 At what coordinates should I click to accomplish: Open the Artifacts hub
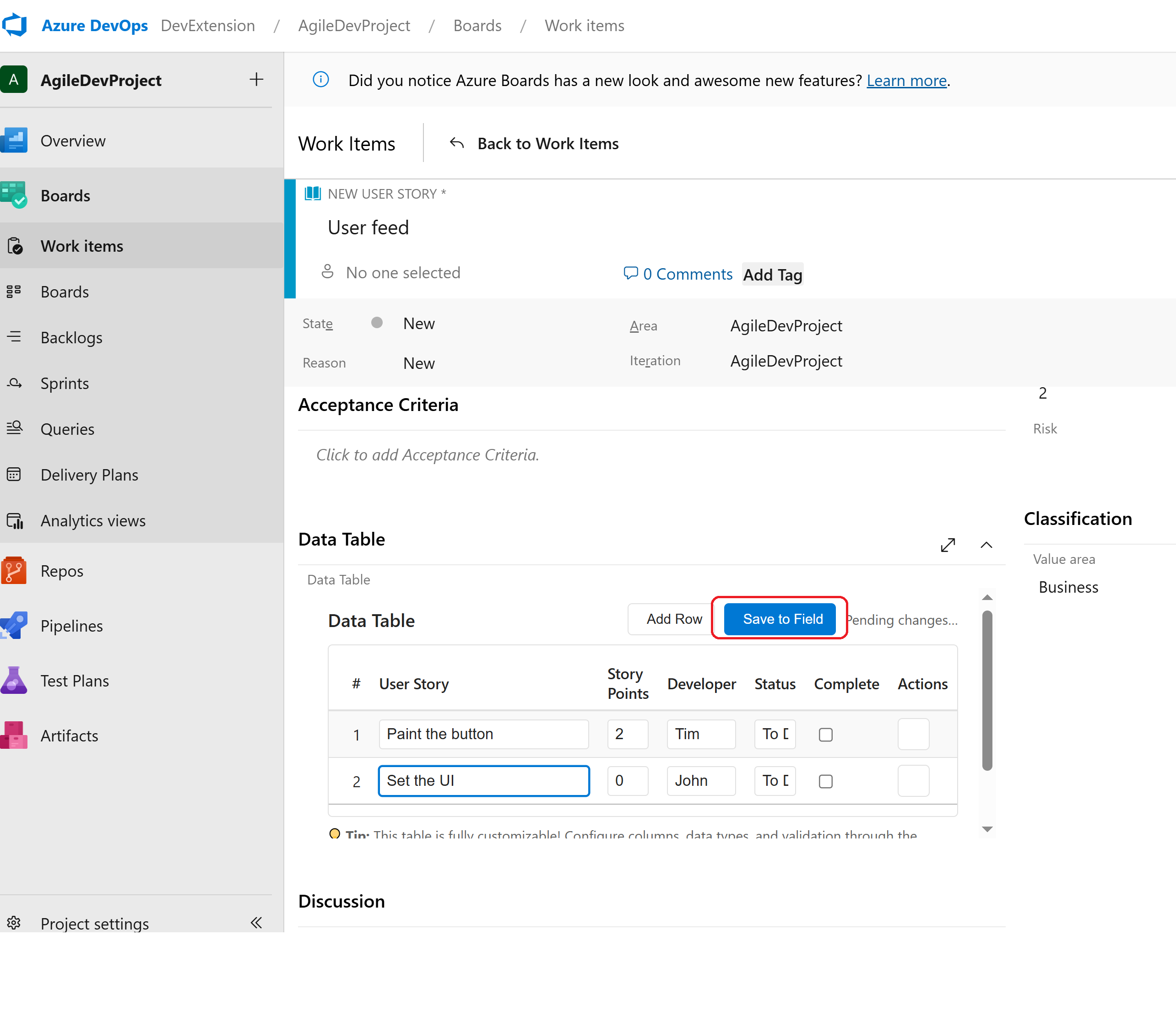tap(69, 735)
